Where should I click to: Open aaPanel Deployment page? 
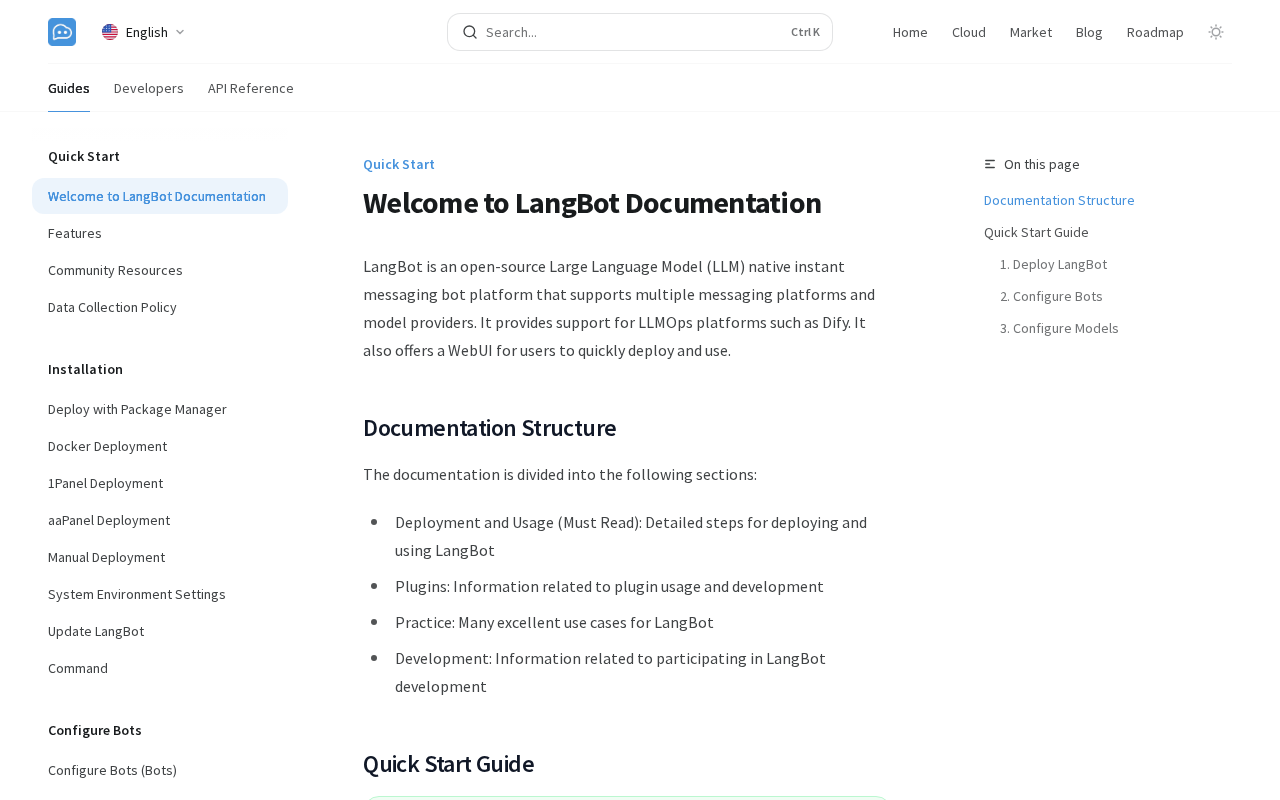click(160, 520)
